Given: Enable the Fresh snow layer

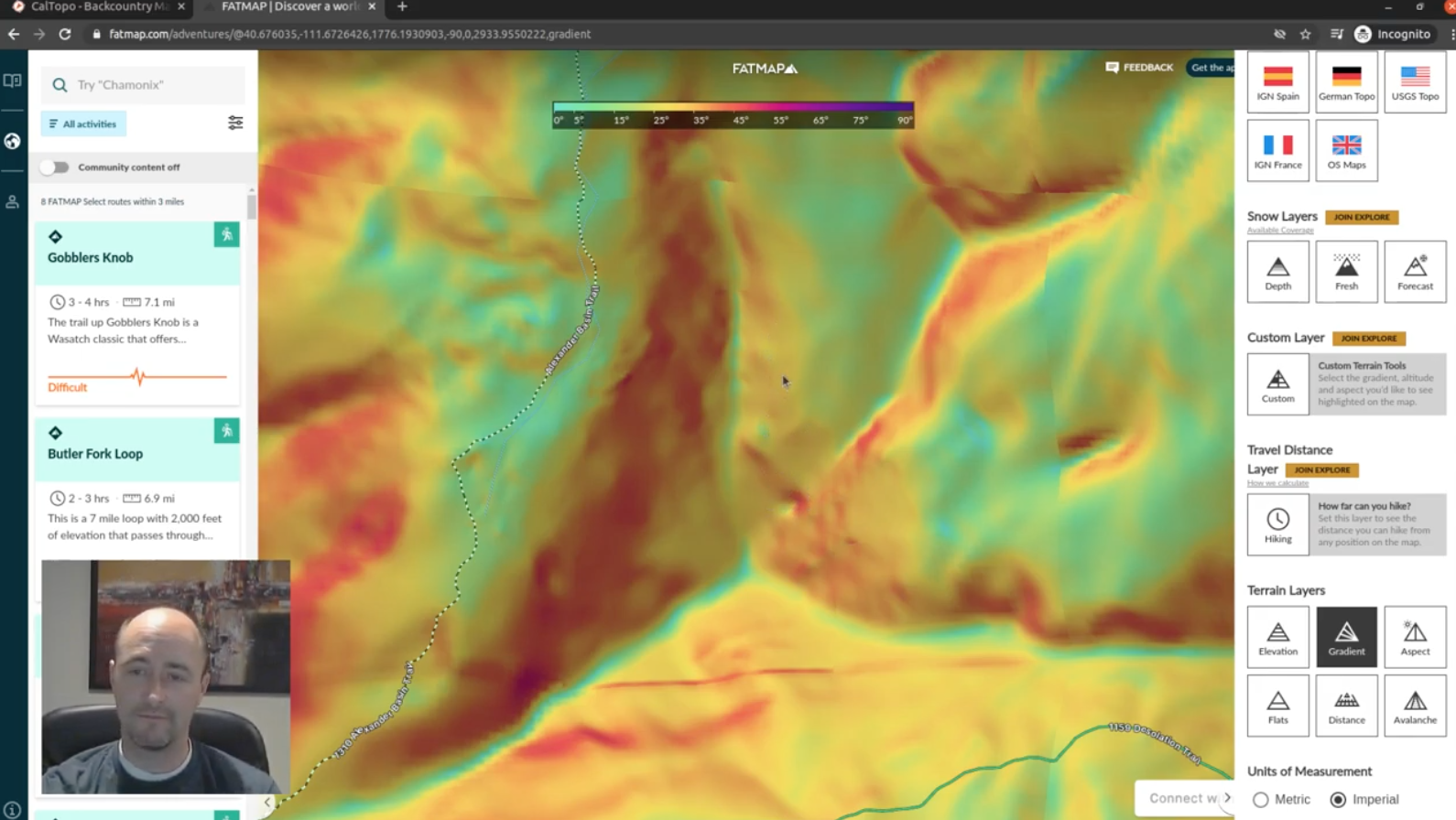Looking at the screenshot, I should (1346, 272).
